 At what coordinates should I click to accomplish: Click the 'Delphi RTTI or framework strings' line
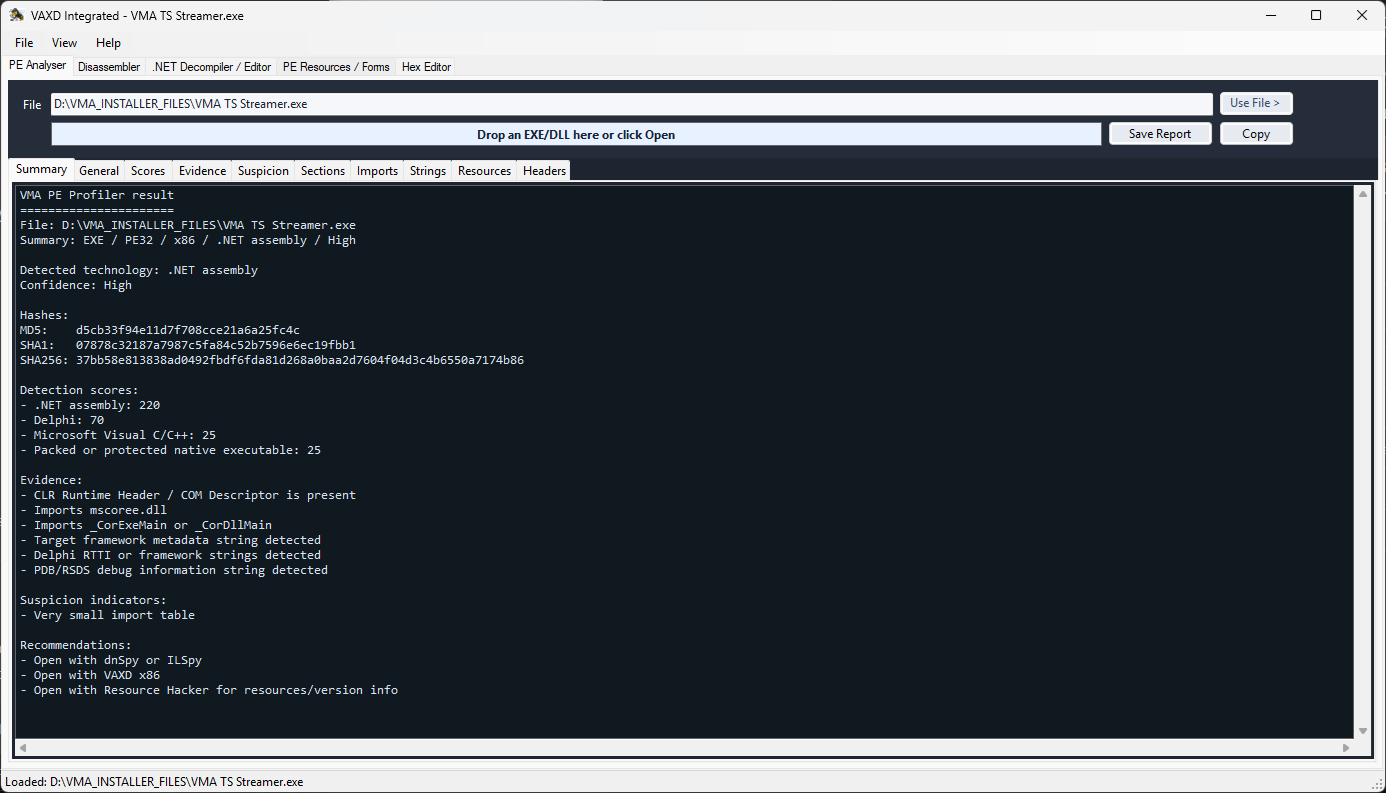170,555
